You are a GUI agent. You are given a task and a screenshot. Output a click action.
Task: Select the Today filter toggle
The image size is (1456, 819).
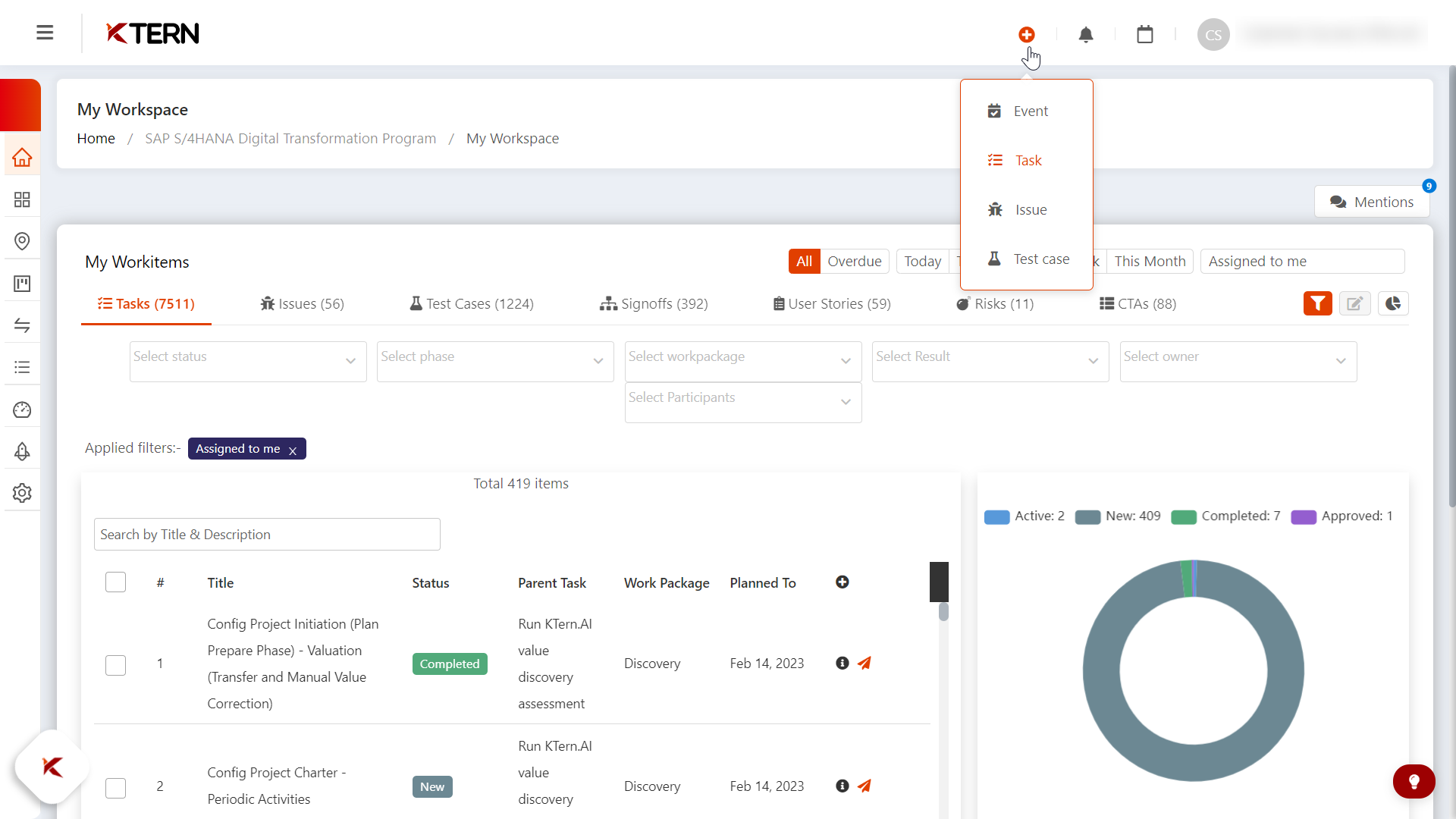(x=922, y=262)
